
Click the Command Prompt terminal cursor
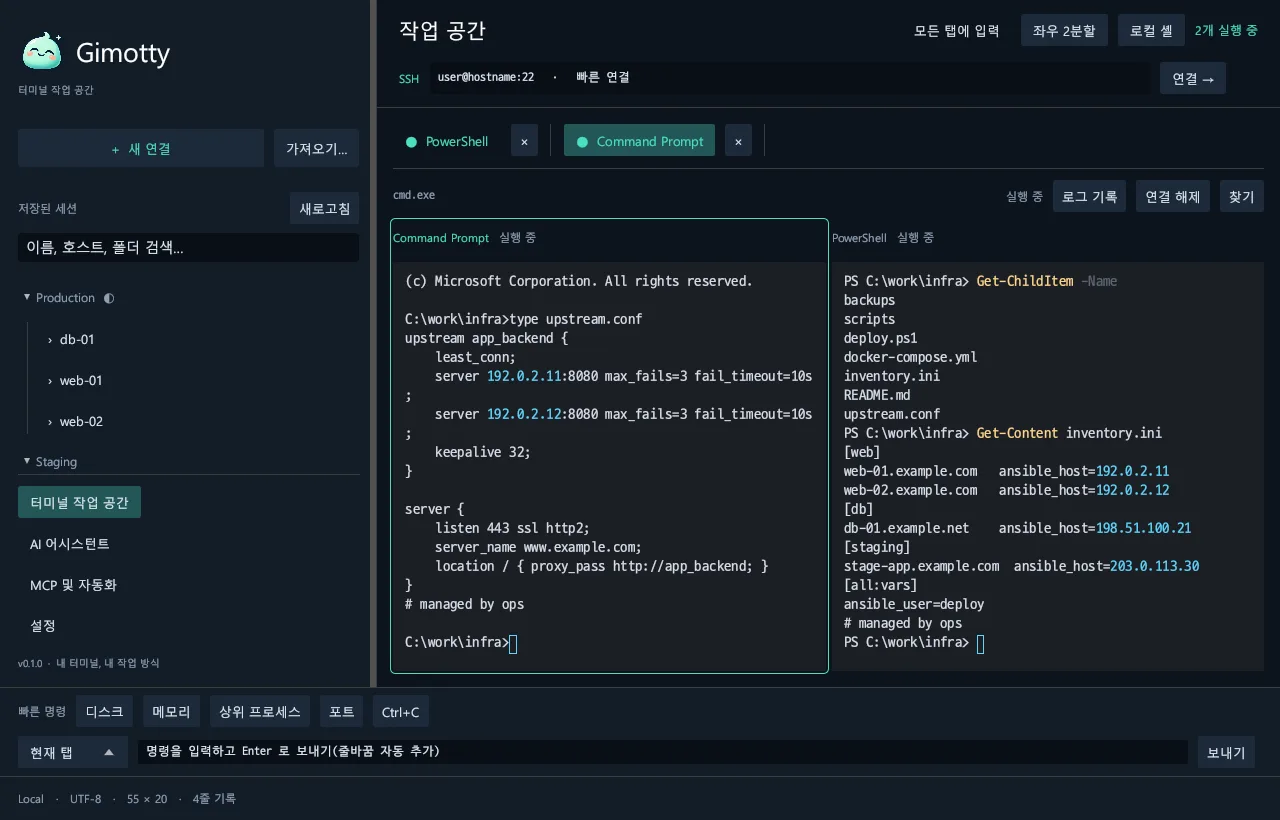point(513,643)
